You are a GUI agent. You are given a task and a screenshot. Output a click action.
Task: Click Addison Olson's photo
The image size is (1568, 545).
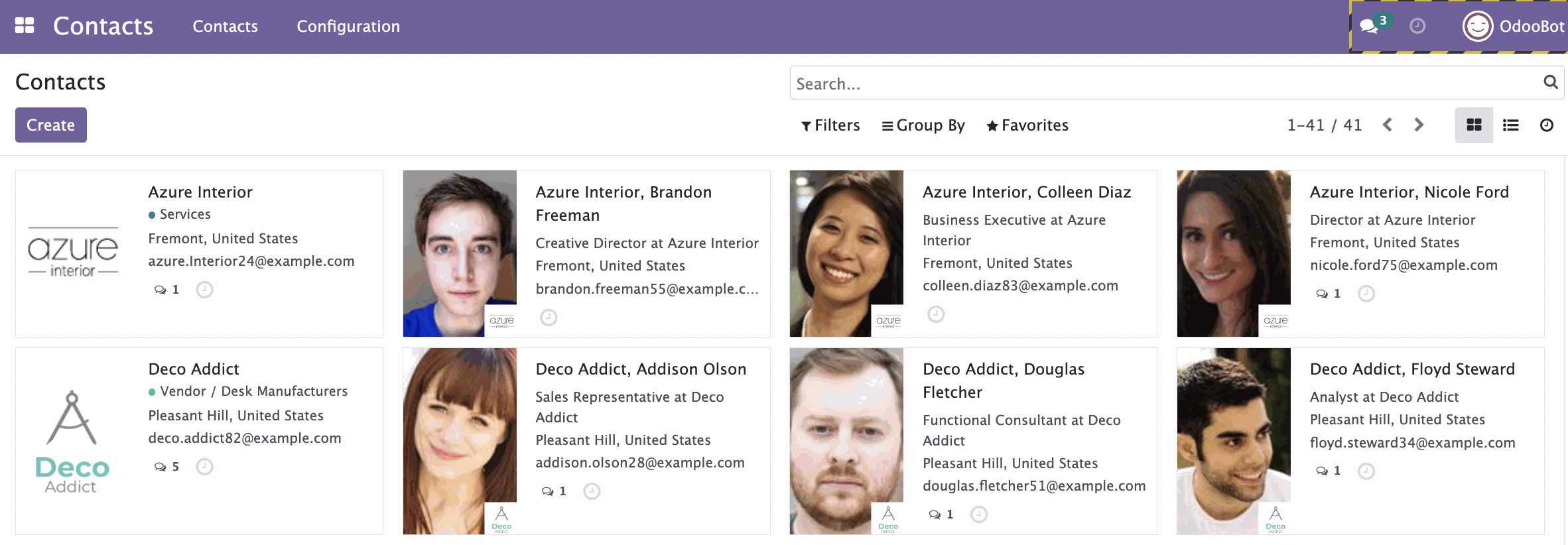tap(460, 441)
